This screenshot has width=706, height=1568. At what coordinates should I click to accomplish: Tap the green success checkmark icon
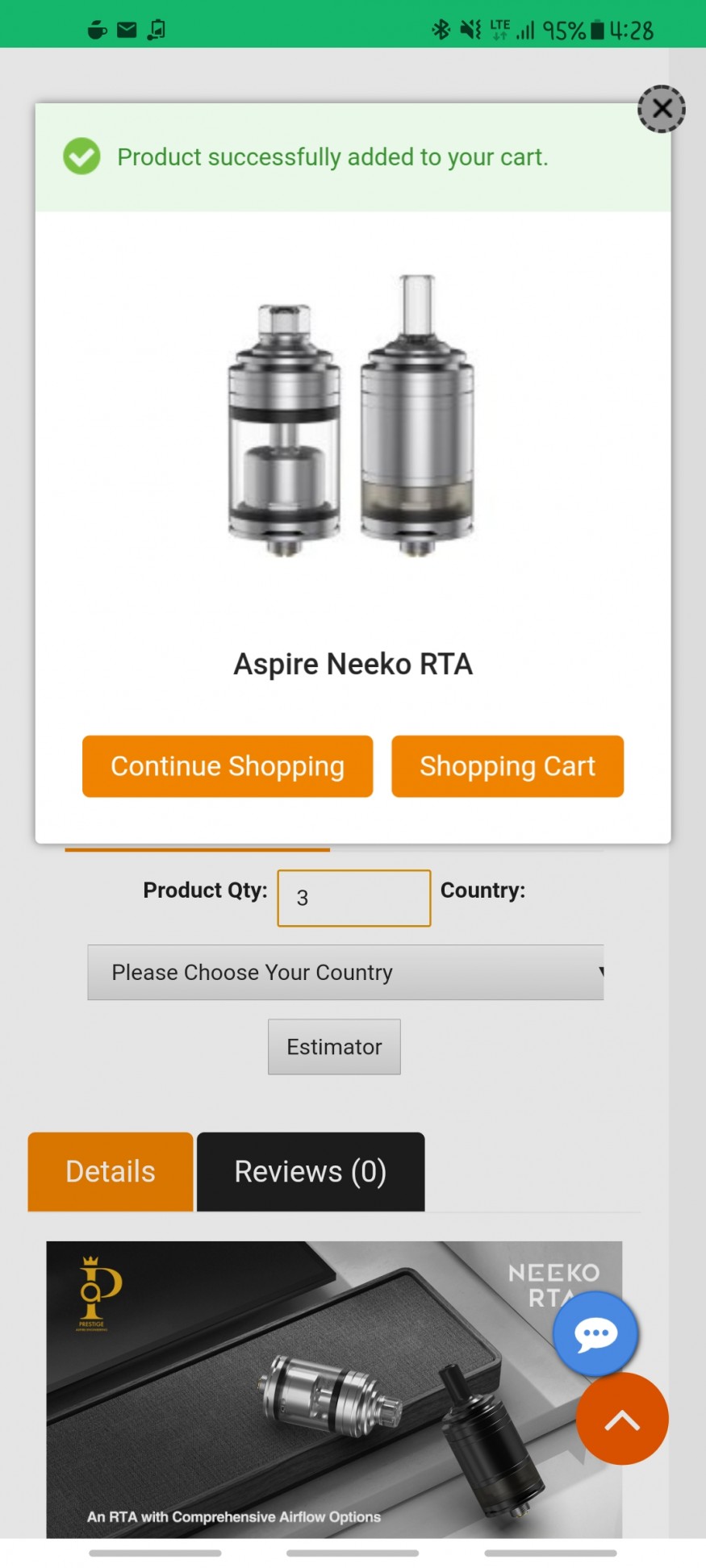coord(81,156)
